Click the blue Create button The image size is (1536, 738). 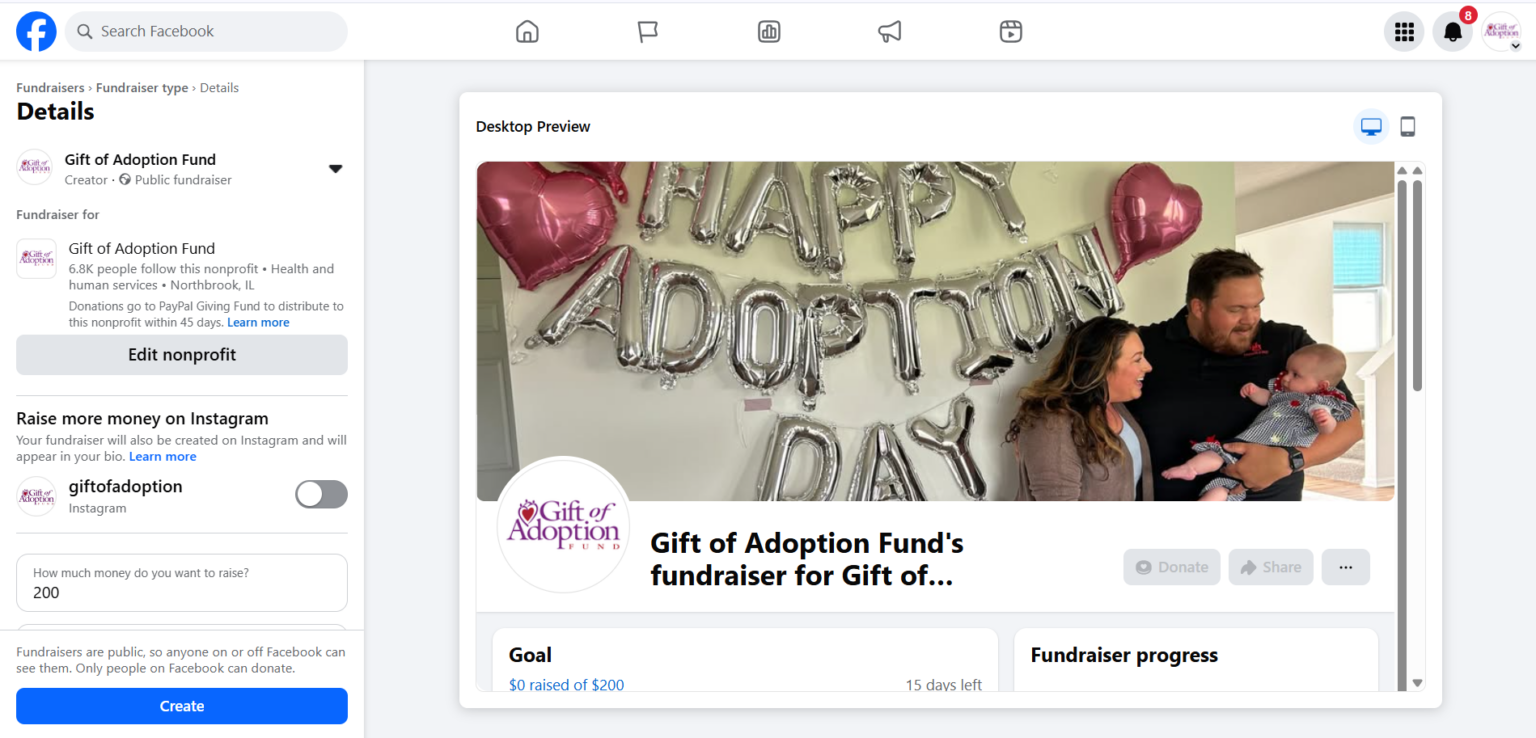182,706
